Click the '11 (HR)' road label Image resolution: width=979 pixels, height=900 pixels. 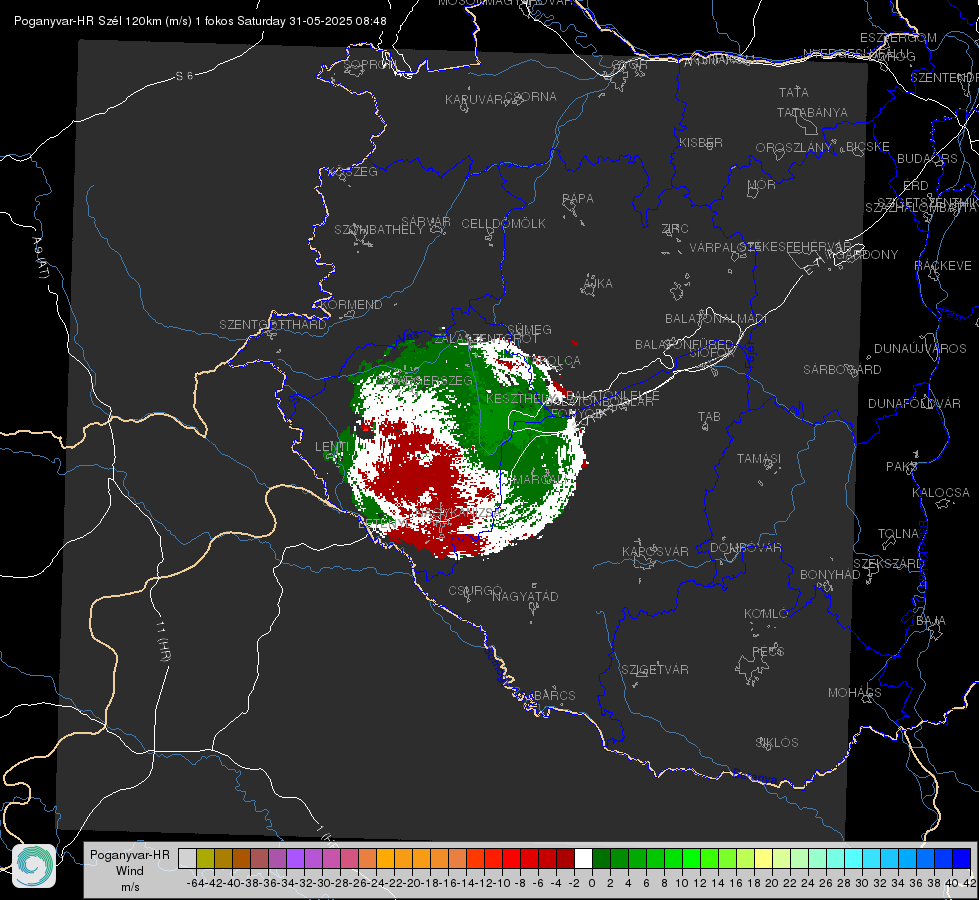(x=162, y=641)
